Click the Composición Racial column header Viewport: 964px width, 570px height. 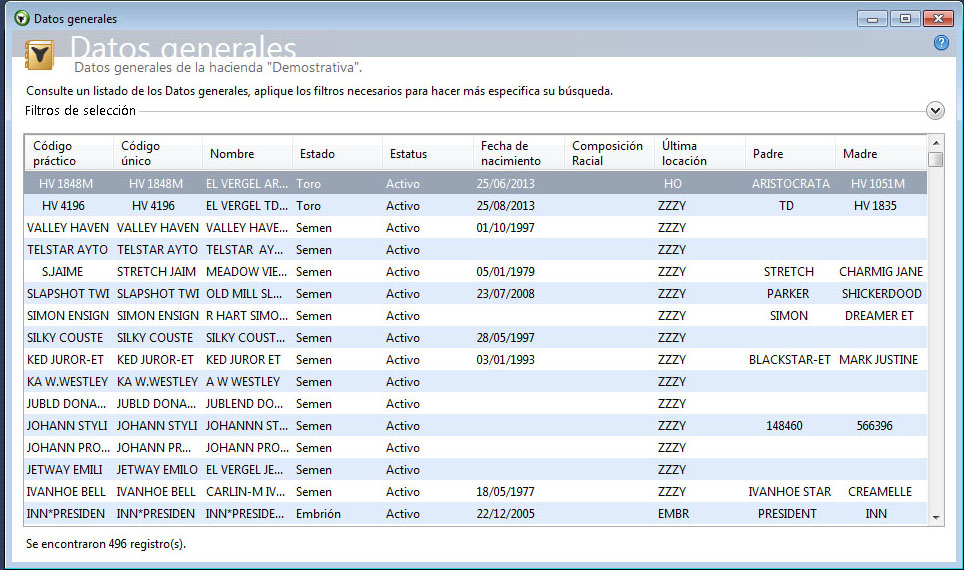607,153
